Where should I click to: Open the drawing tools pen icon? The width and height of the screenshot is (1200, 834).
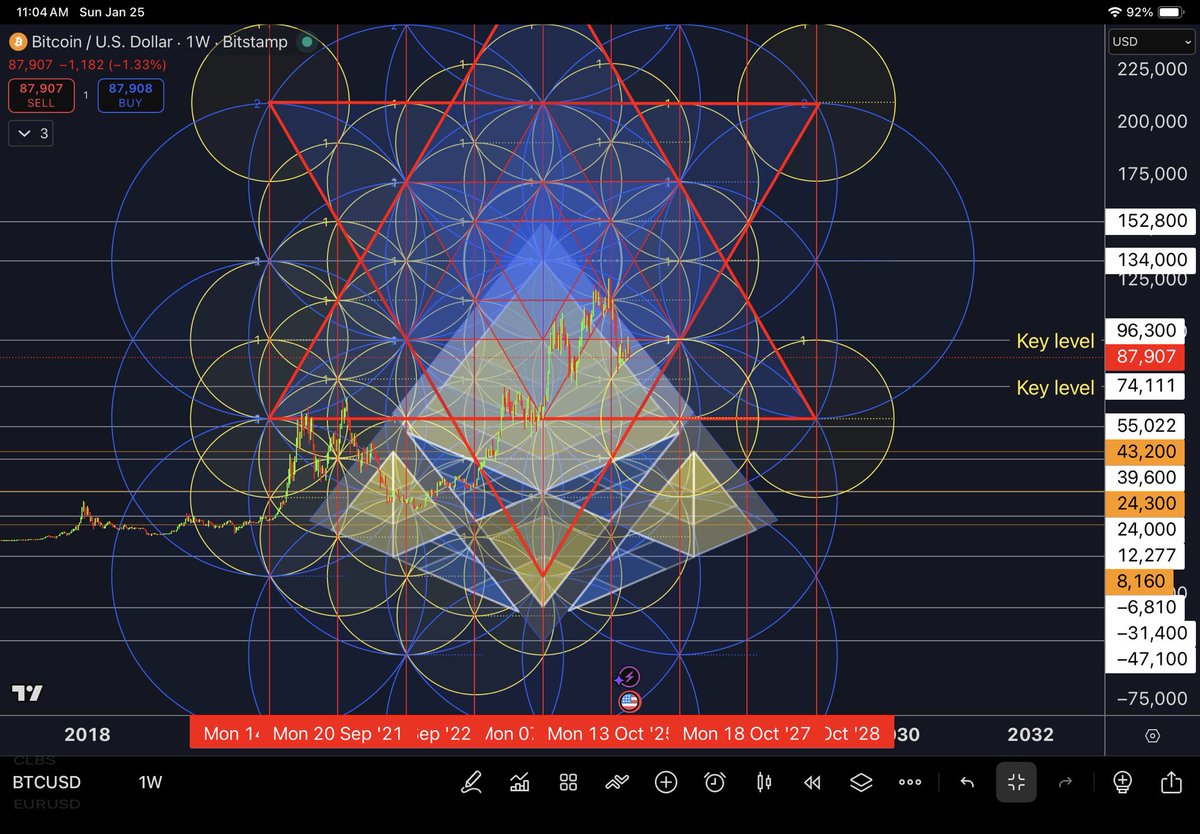pos(471,782)
